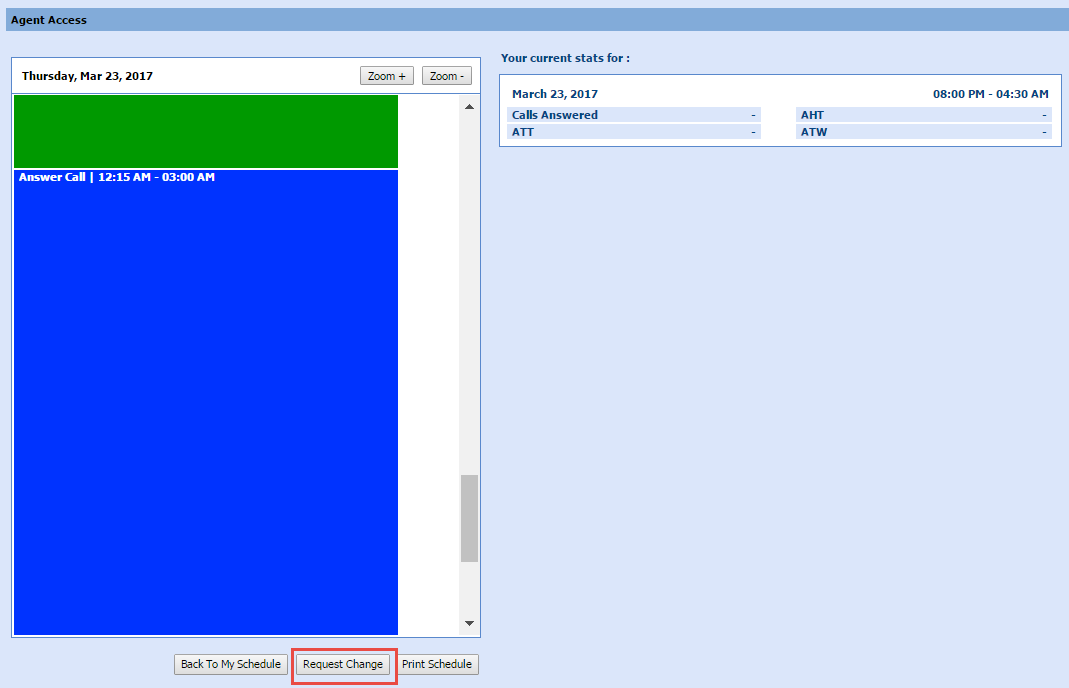Click the Calls Answered stat row
Image resolution: width=1069 pixels, height=688 pixels.
click(x=633, y=115)
